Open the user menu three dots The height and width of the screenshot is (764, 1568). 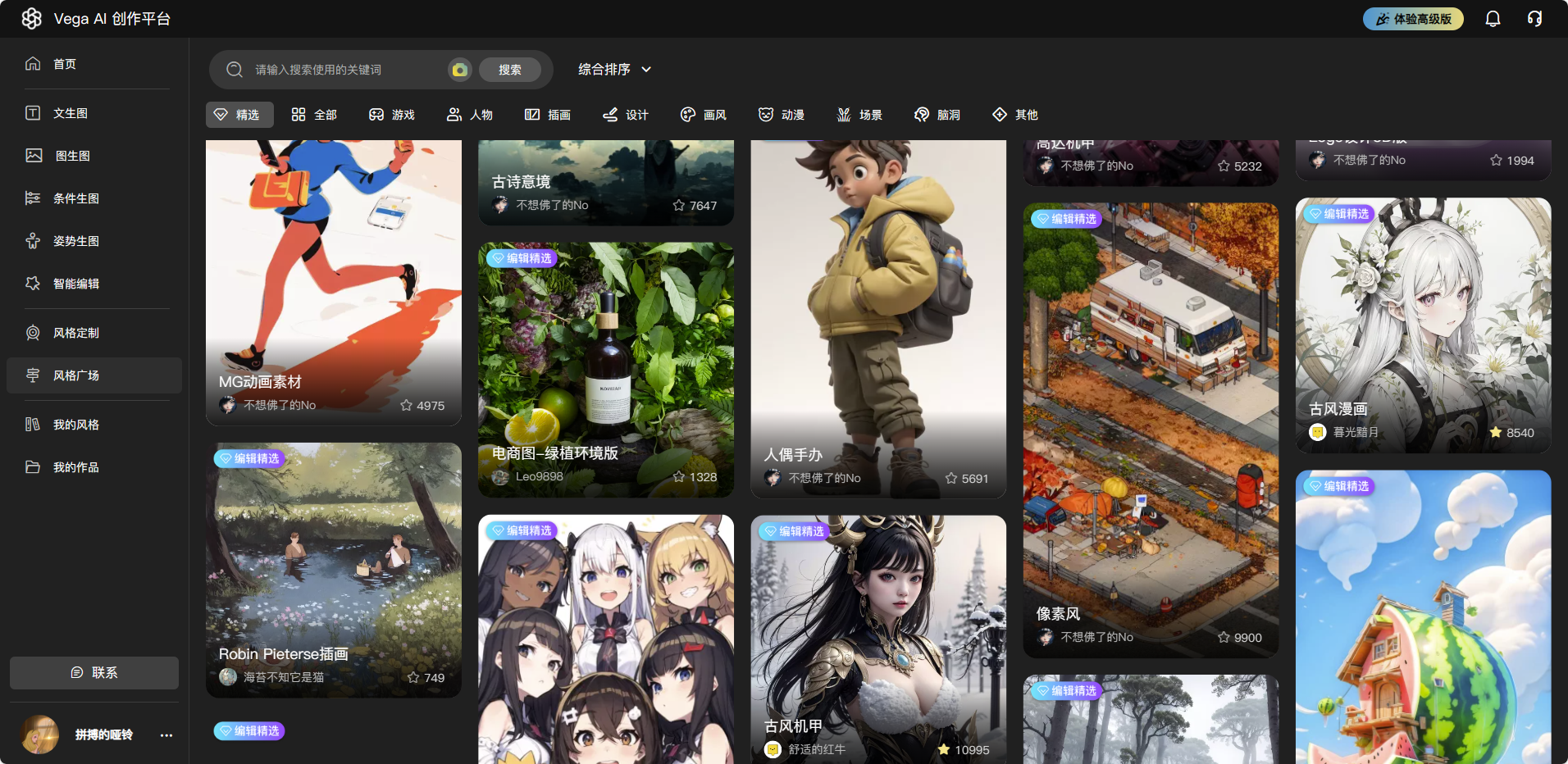(166, 735)
